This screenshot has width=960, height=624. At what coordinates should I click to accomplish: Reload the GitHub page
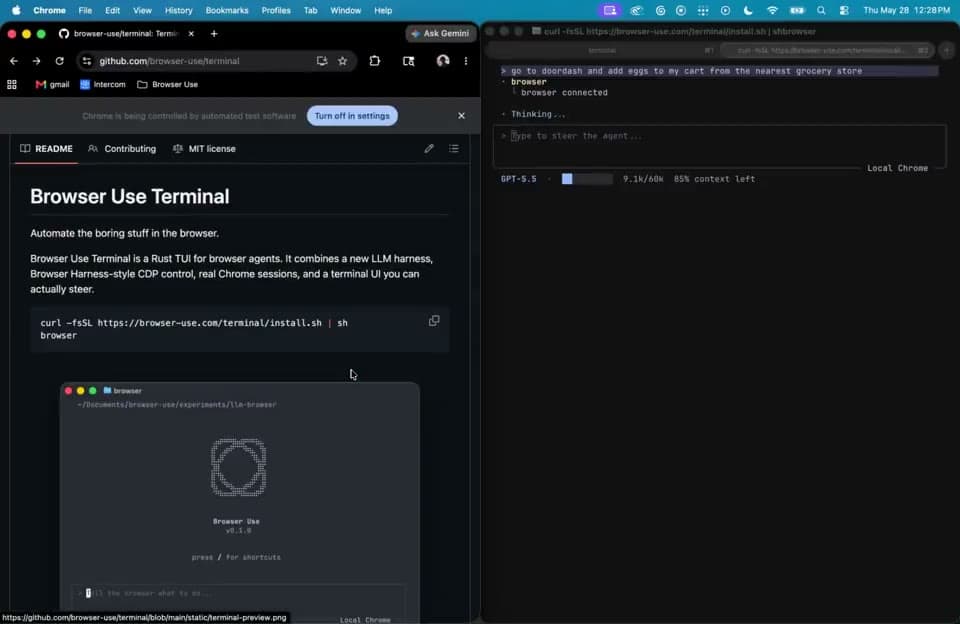(x=59, y=61)
